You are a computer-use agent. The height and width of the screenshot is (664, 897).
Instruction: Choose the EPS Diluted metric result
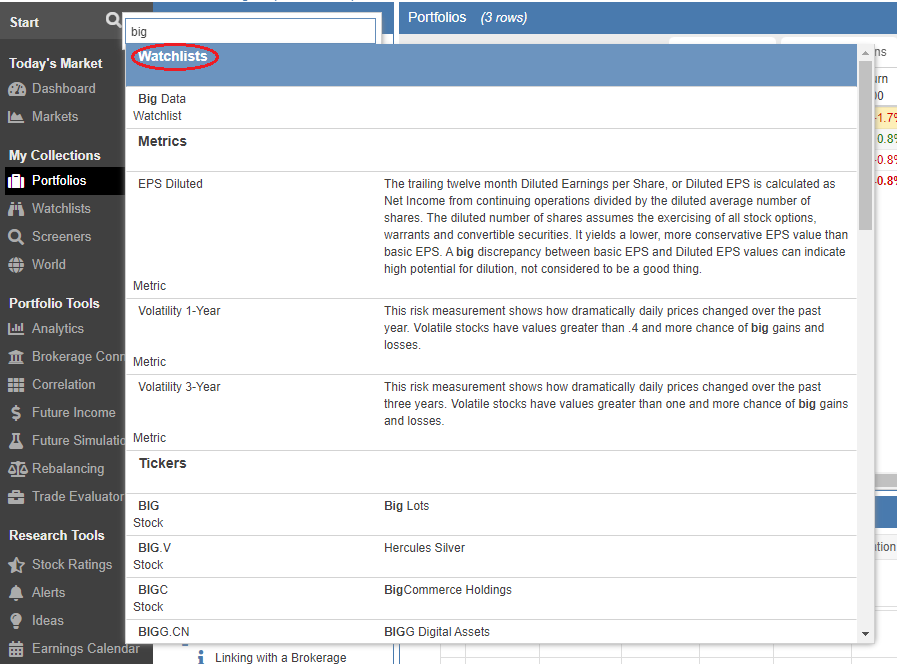170,184
